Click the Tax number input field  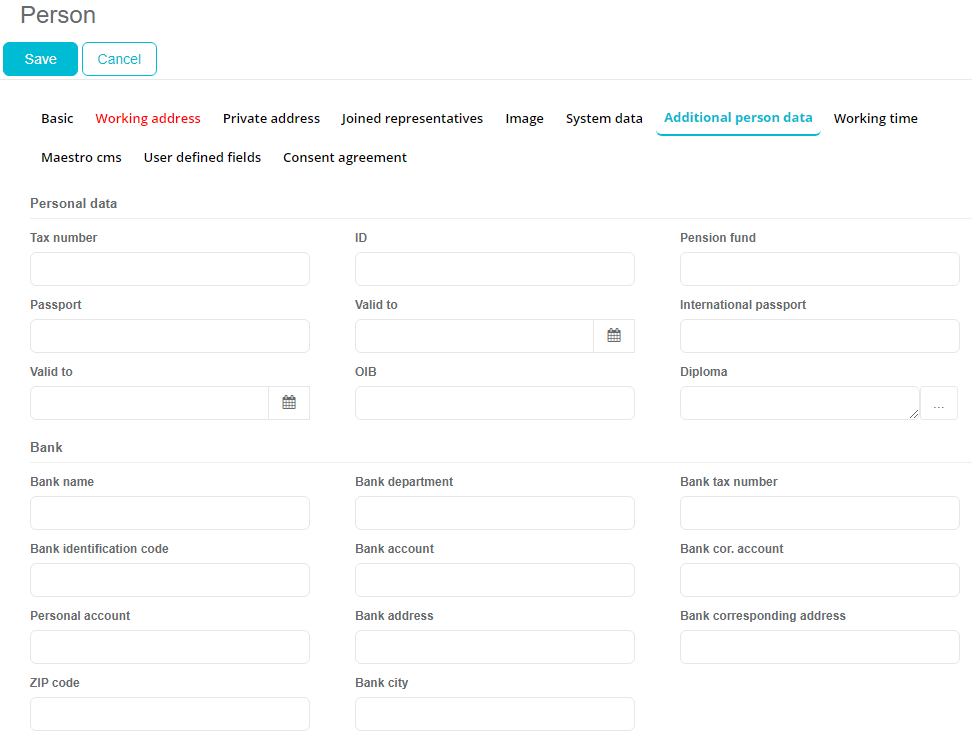[x=170, y=269]
